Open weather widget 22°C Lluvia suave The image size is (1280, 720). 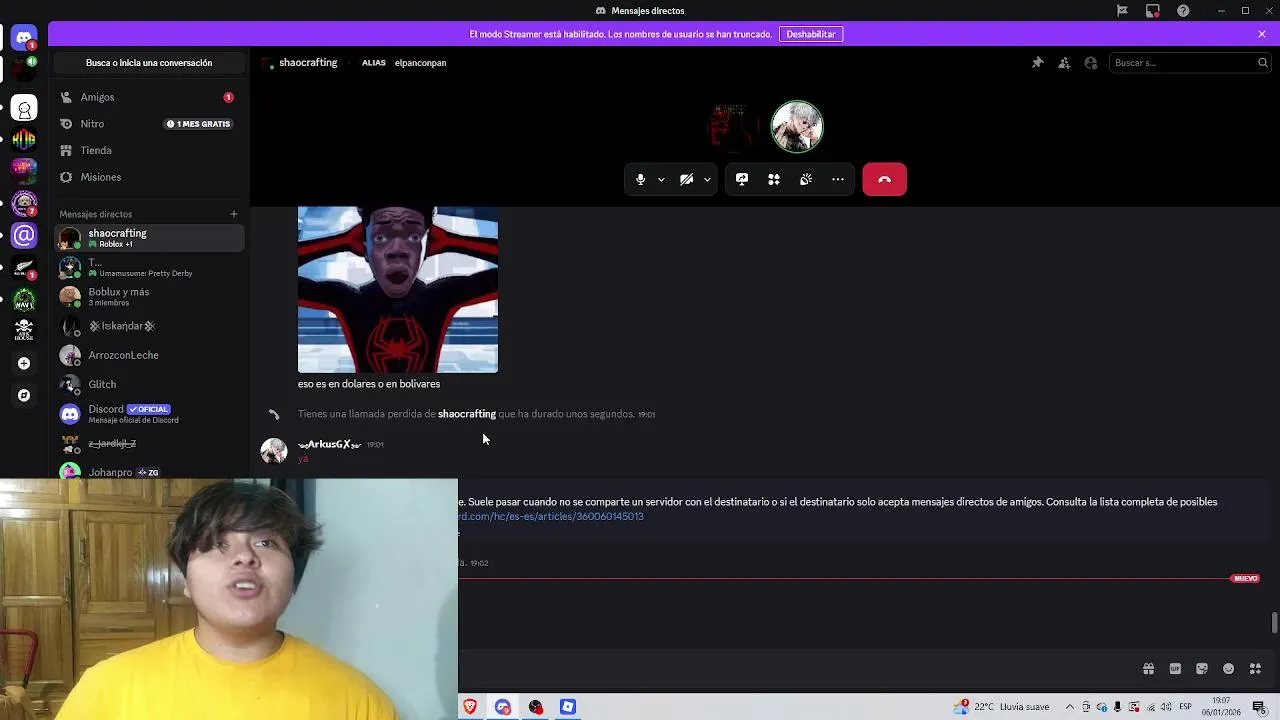click(x=1001, y=707)
